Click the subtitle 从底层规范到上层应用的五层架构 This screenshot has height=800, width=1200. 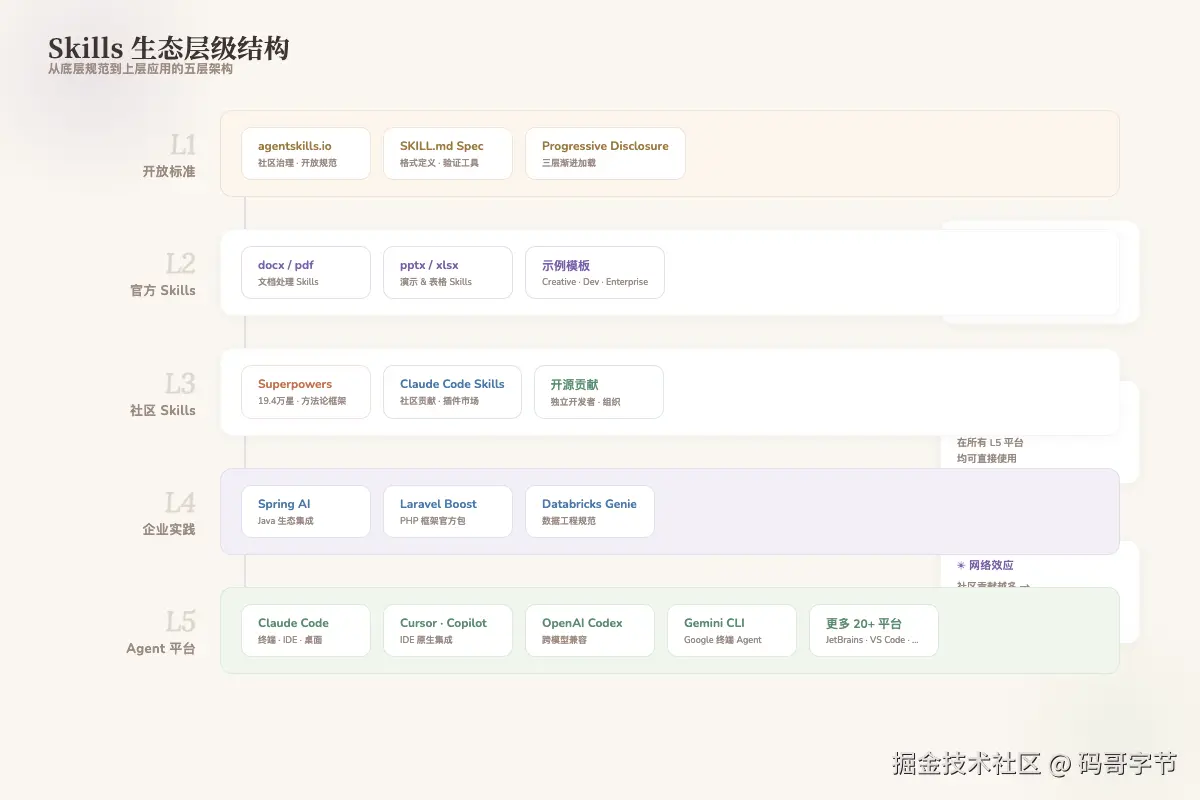(140, 70)
